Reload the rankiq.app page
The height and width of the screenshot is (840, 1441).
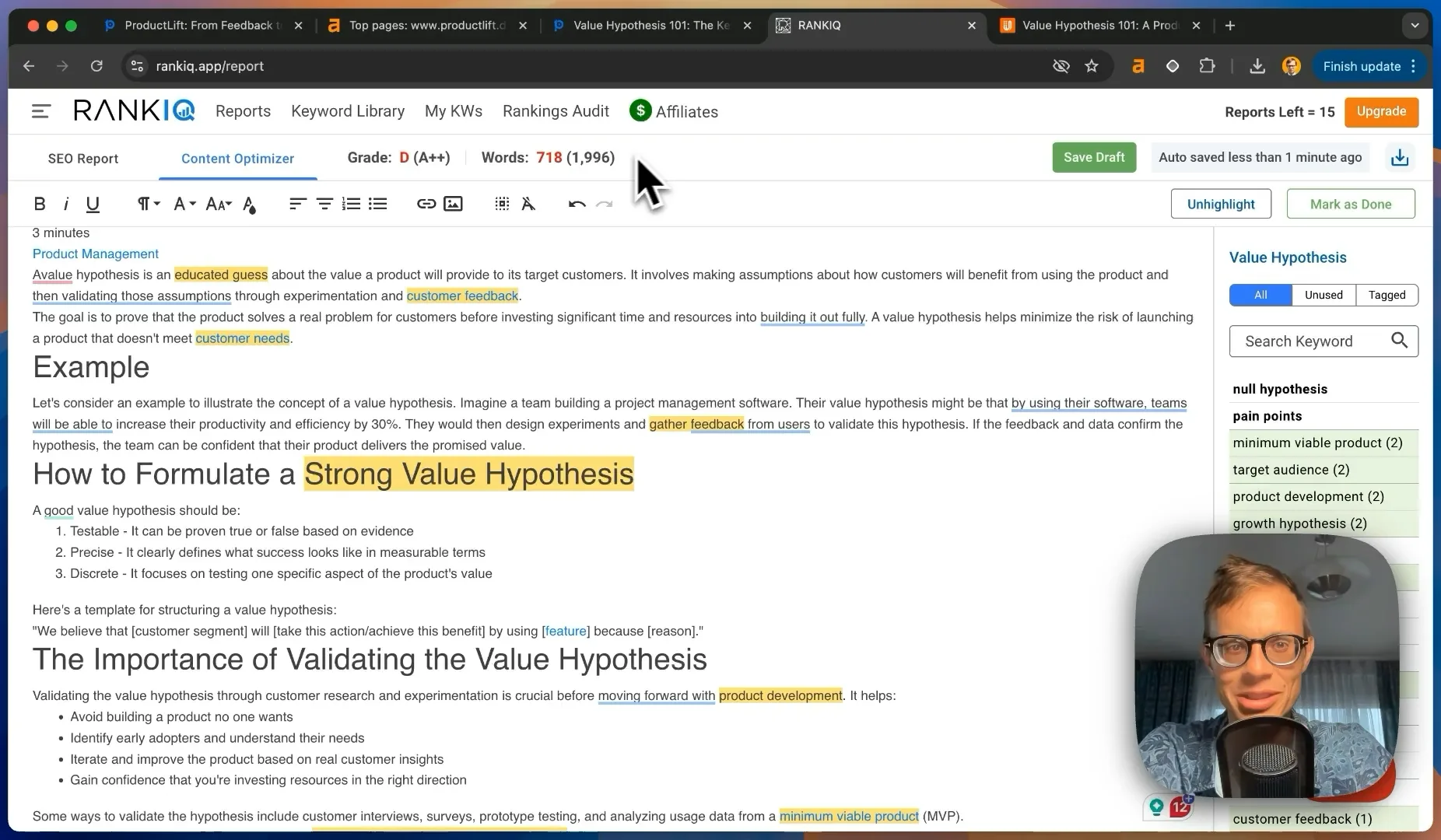[x=96, y=66]
